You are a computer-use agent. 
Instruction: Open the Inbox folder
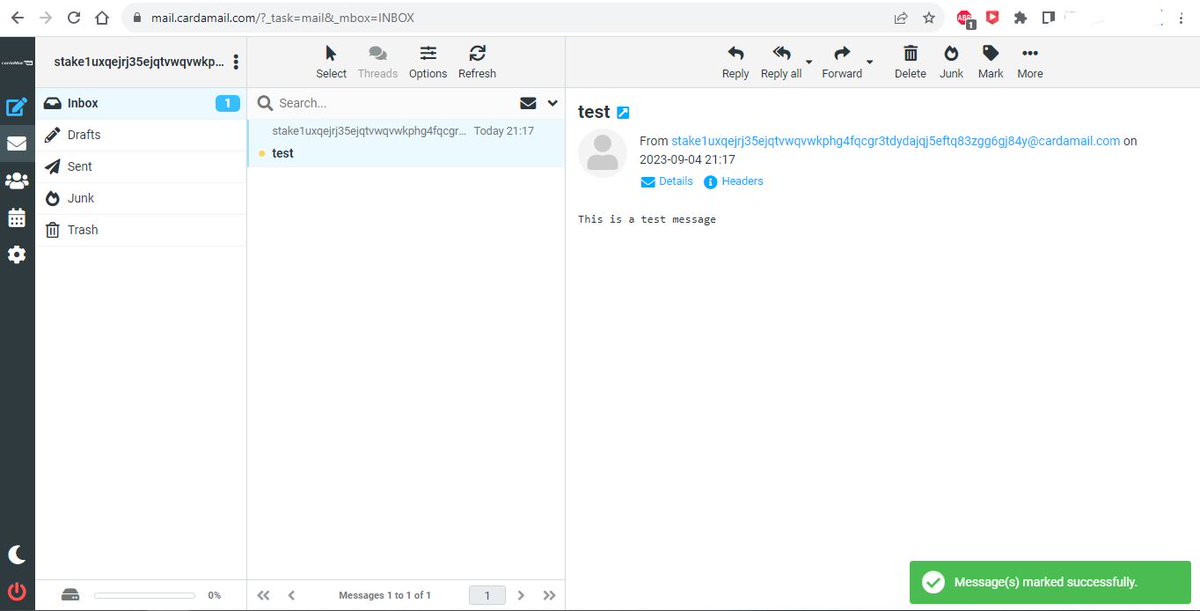[x=141, y=103]
